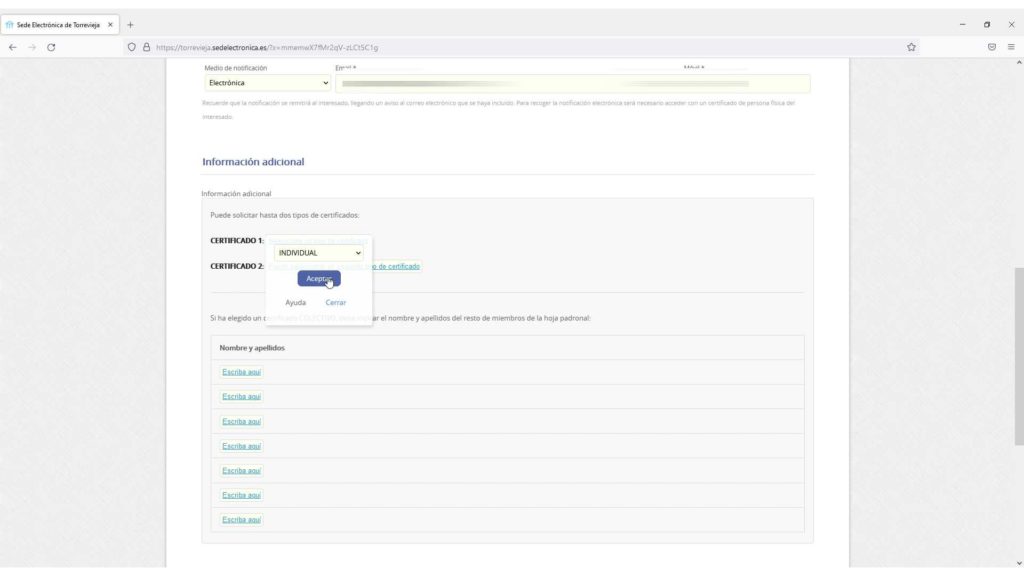Click the address bar URL
Screen dimensions: 1024x576
click(x=266, y=47)
